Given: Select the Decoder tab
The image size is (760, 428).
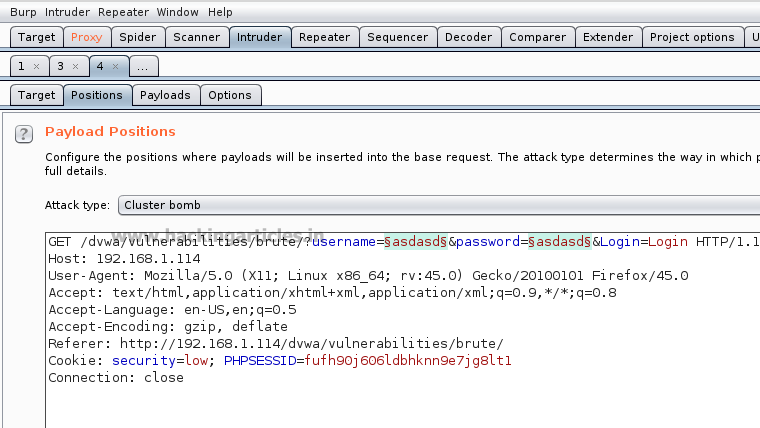Looking at the screenshot, I should [468, 37].
